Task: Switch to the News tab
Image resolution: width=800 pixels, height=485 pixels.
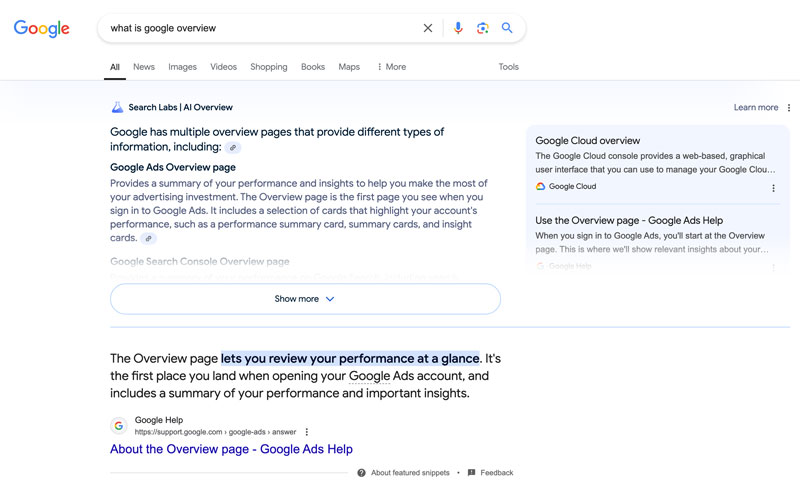Action: tap(144, 67)
